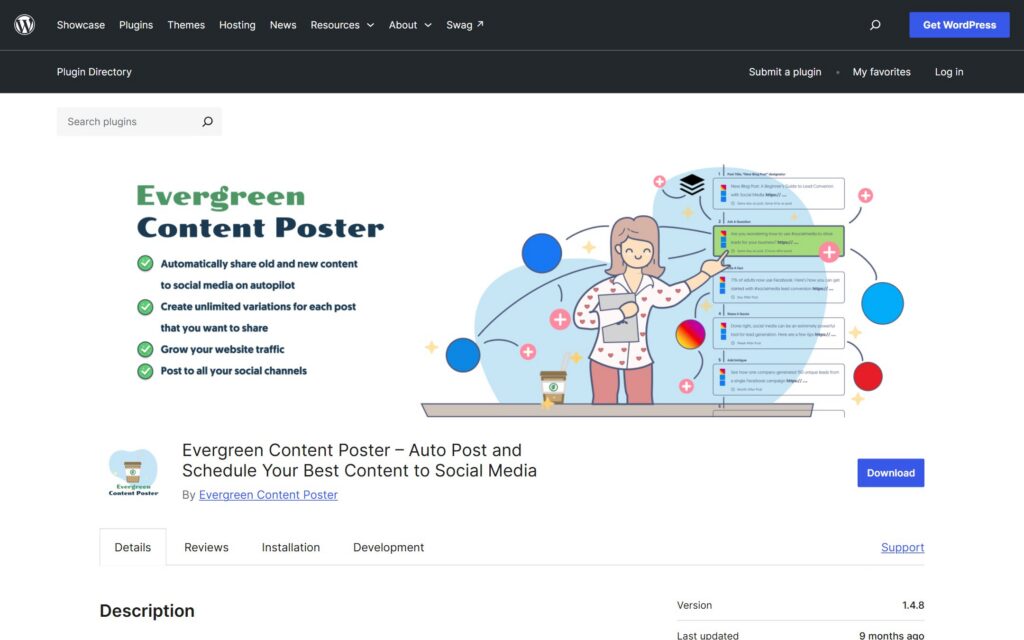The width and height of the screenshot is (1024, 640).
Task: Open the Development tab
Action: [389, 547]
